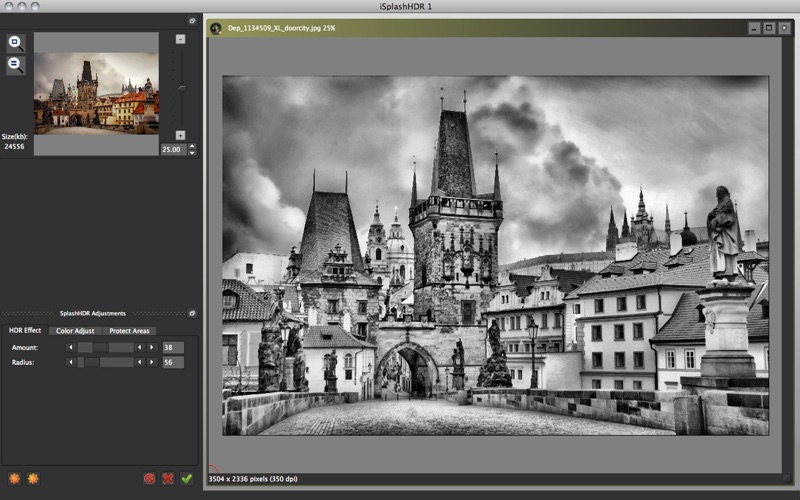Viewport: 800px width, 500px height.
Task: Nudge Radius slider with its leftmost arrow
Action: [x=70, y=362]
